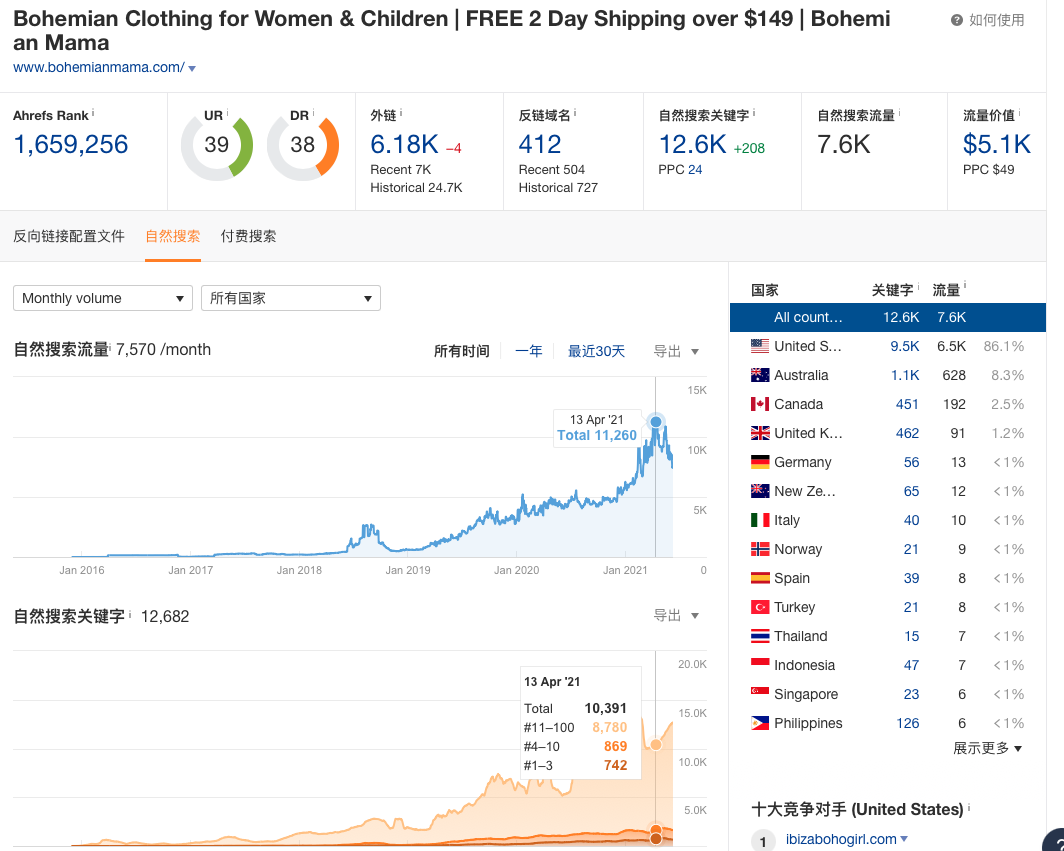Click PPC 24 keywords link
1064x851 pixels.
(x=694, y=170)
